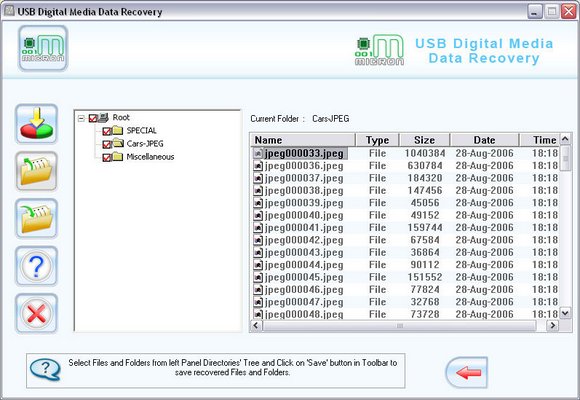
Task: Click the Save recovered data pie-chart icon
Action: tap(36, 124)
